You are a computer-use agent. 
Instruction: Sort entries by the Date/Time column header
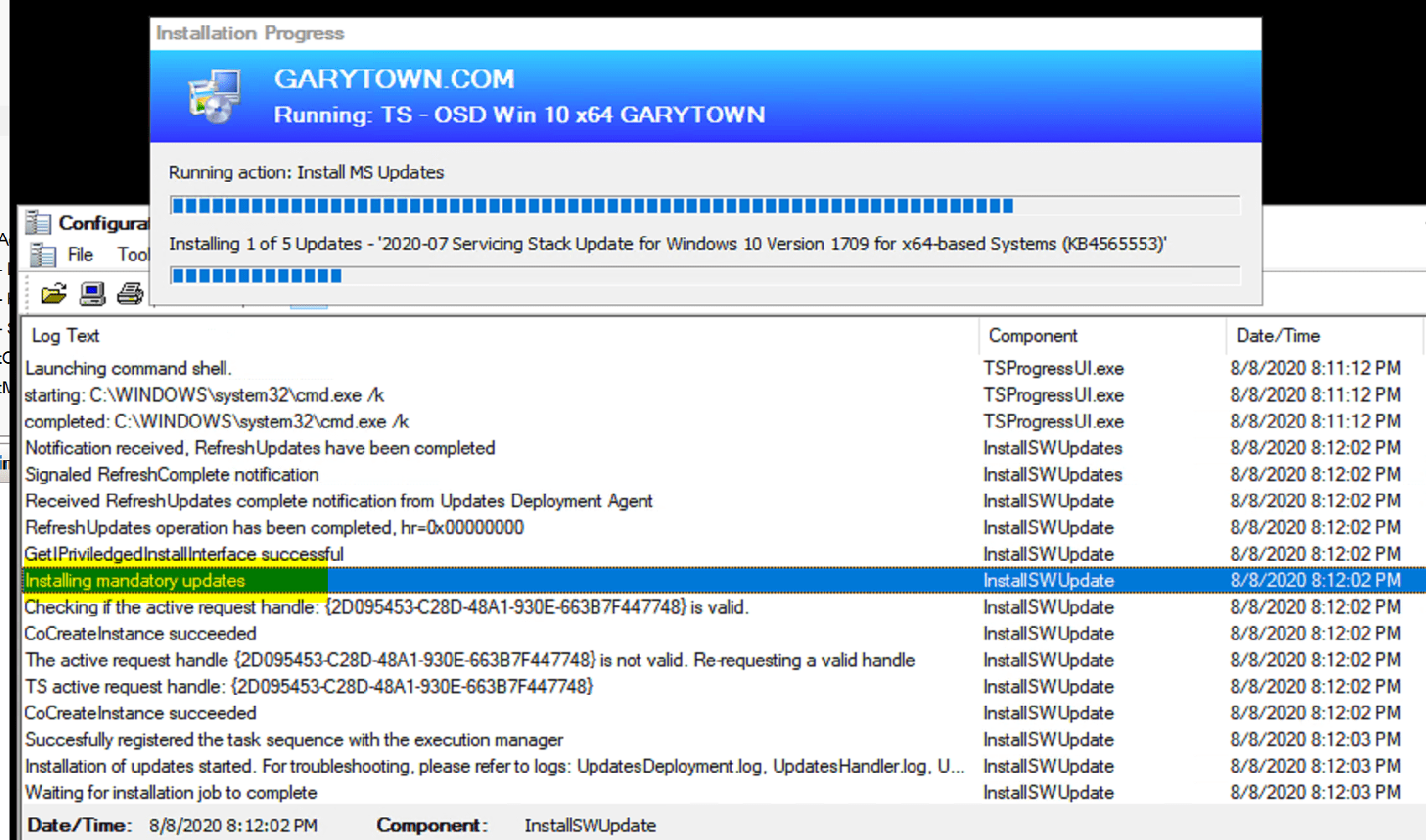tap(1278, 335)
